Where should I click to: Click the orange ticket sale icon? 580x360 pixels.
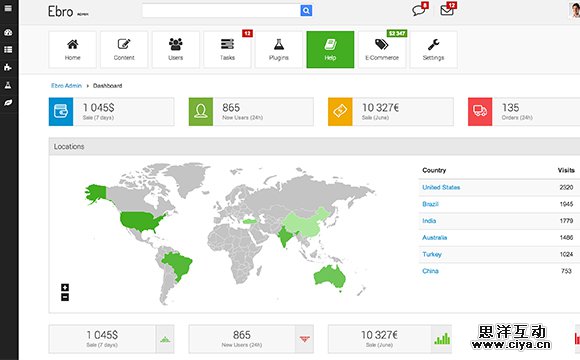point(340,112)
